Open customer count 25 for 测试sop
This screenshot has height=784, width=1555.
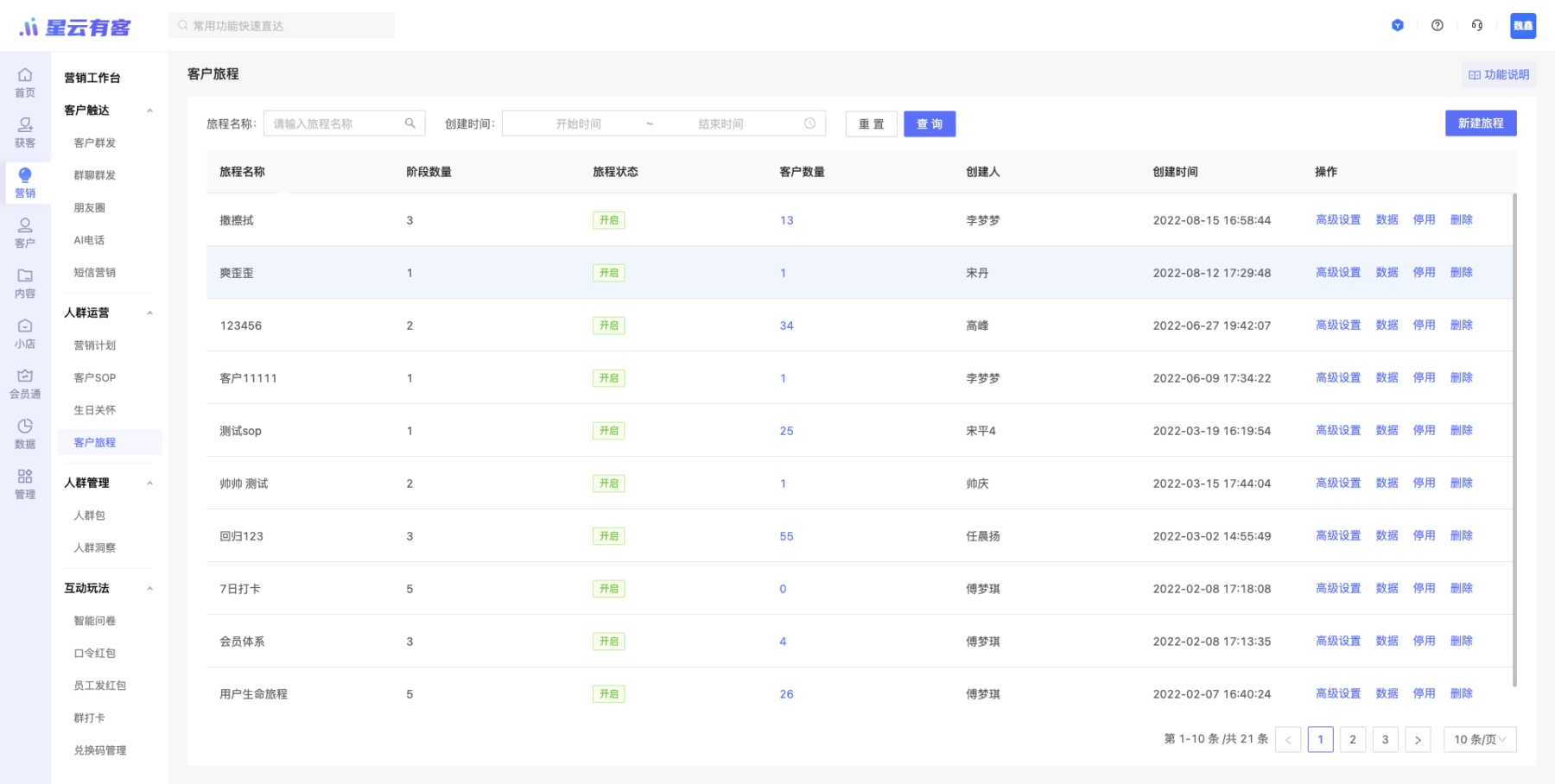click(x=786, y=431)
